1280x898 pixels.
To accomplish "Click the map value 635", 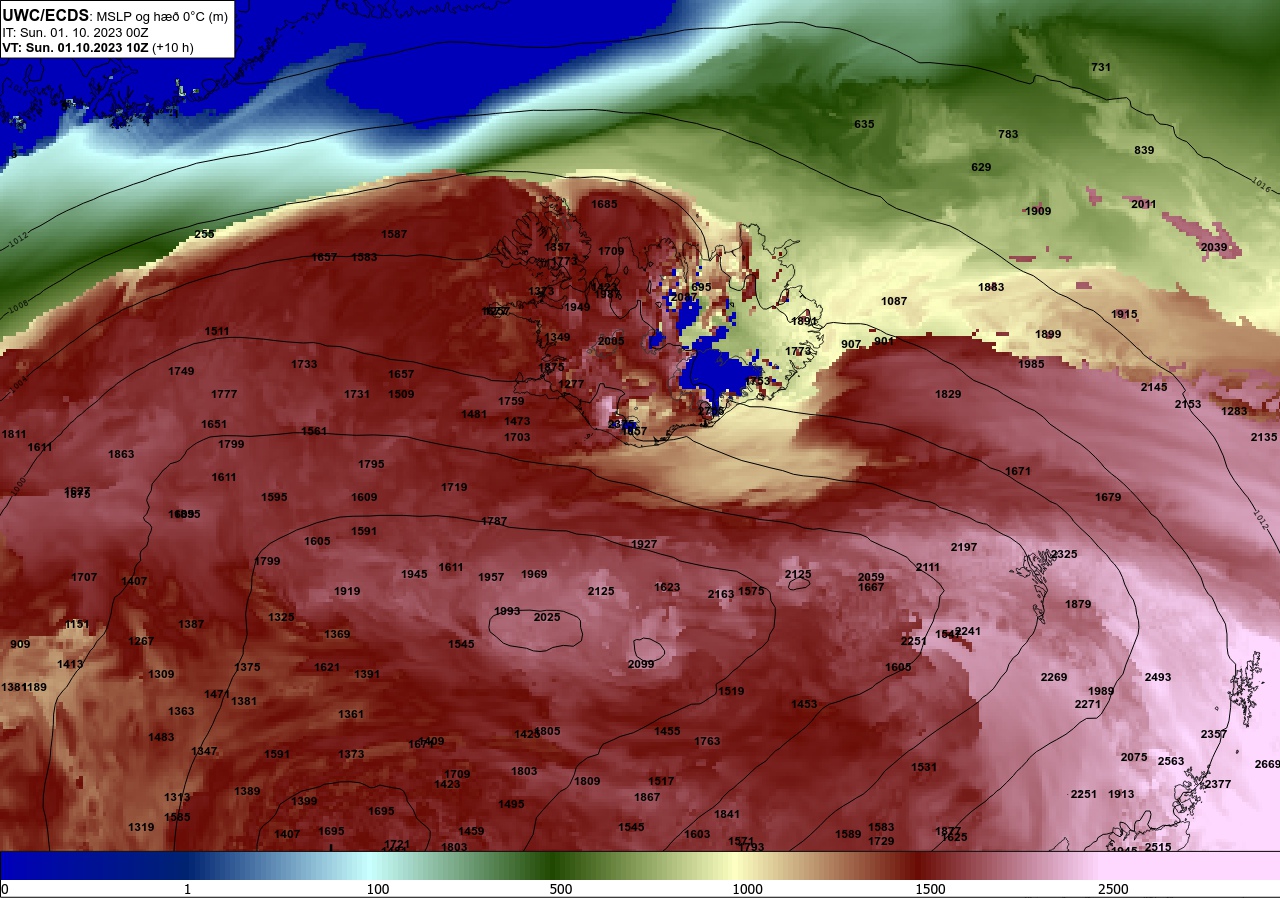I will point(864,124).
